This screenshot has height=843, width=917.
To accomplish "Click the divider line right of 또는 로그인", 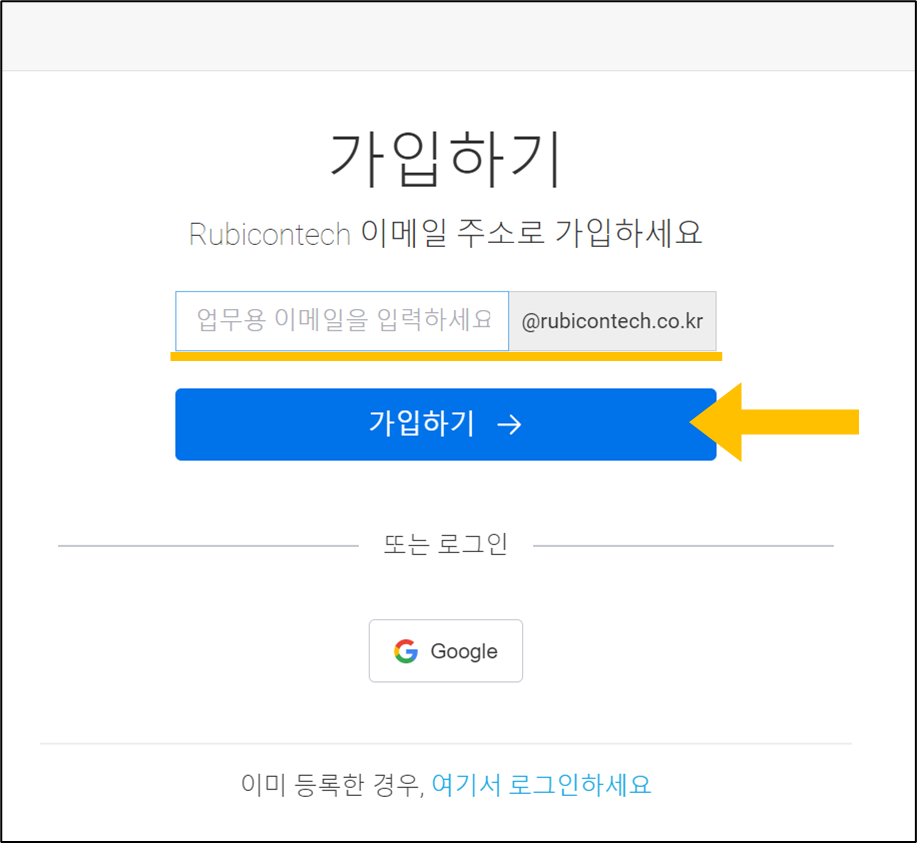I will [x=683, y=546].
